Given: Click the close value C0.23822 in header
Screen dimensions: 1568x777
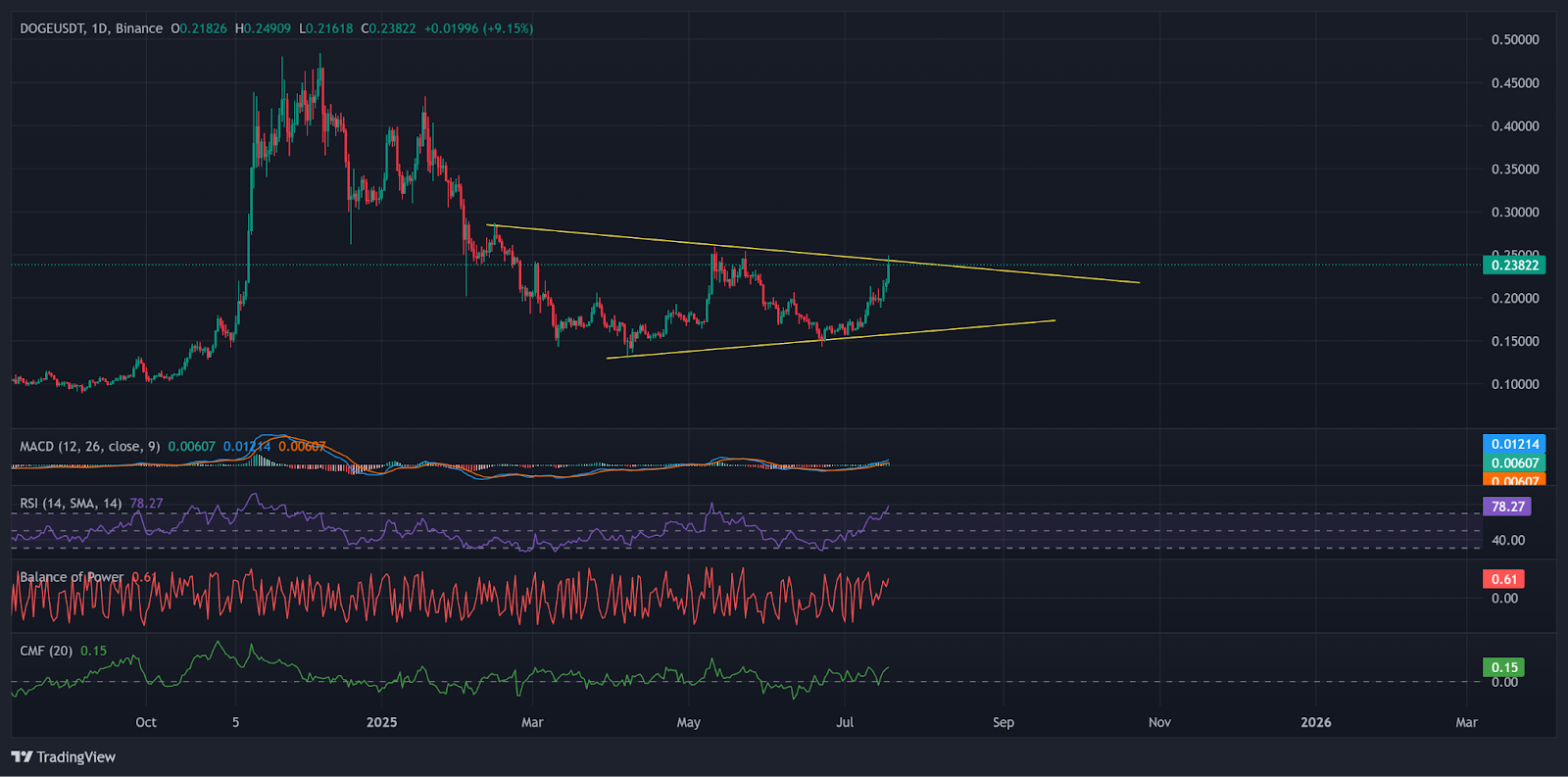Looking at the screenshot, I should tap(388, 28).
